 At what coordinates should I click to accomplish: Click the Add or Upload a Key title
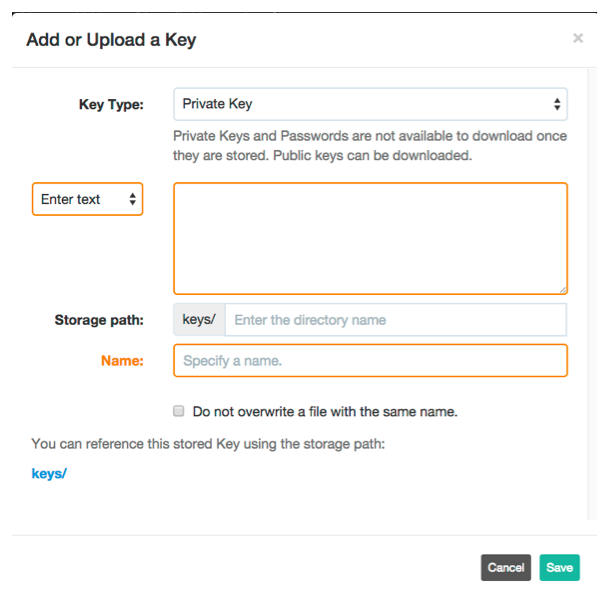pos(111,40)
